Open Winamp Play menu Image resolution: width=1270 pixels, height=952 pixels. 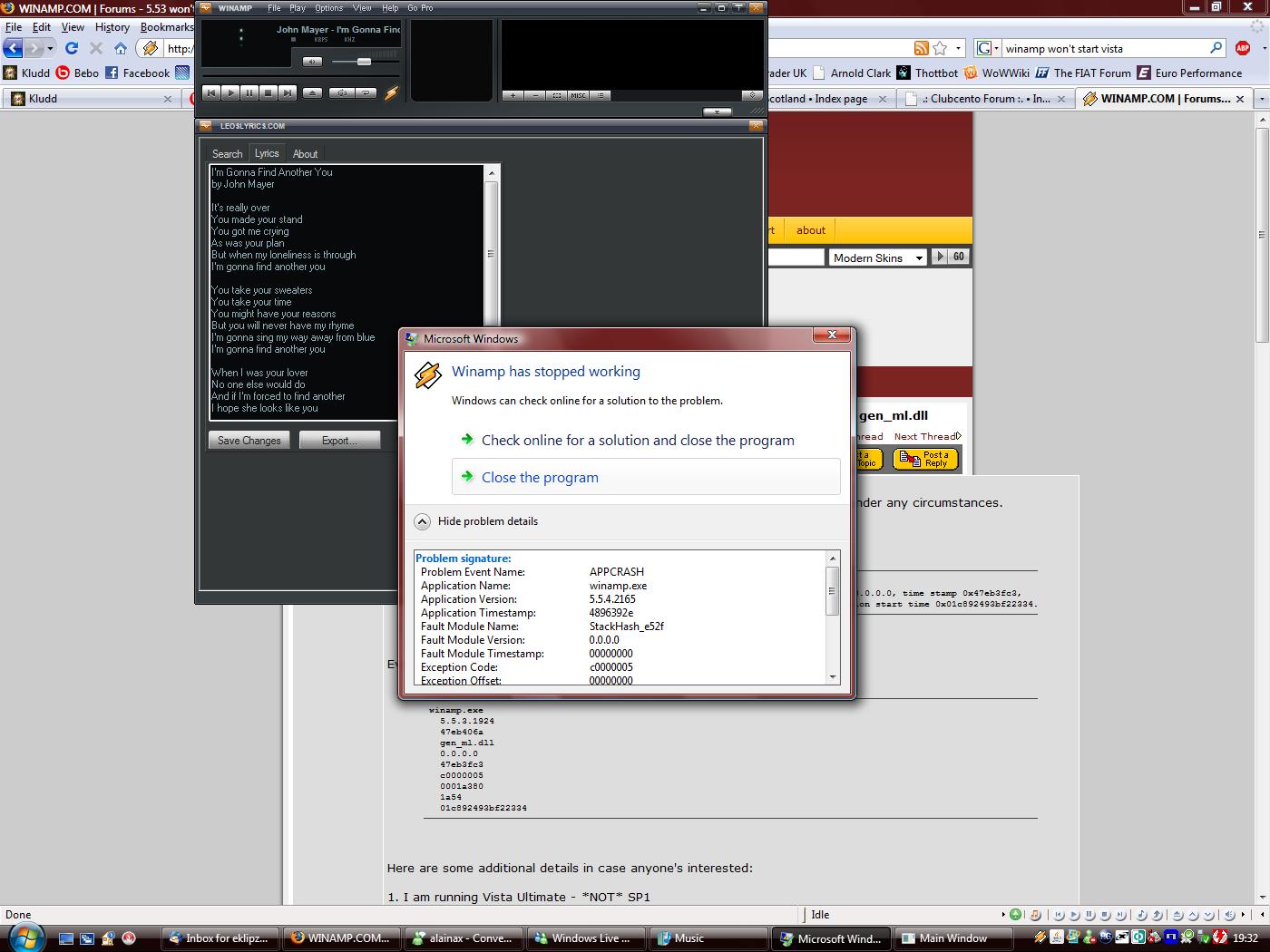click(x=298, y=8)
